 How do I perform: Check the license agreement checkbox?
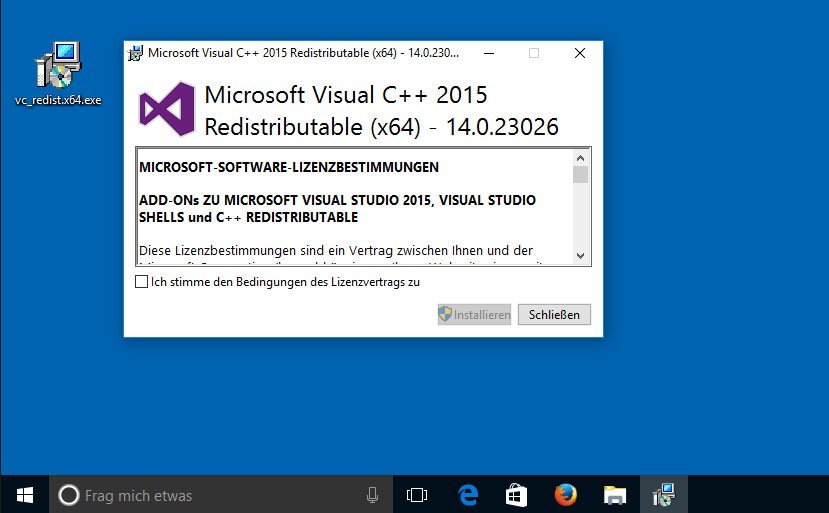tap(141, 282)
